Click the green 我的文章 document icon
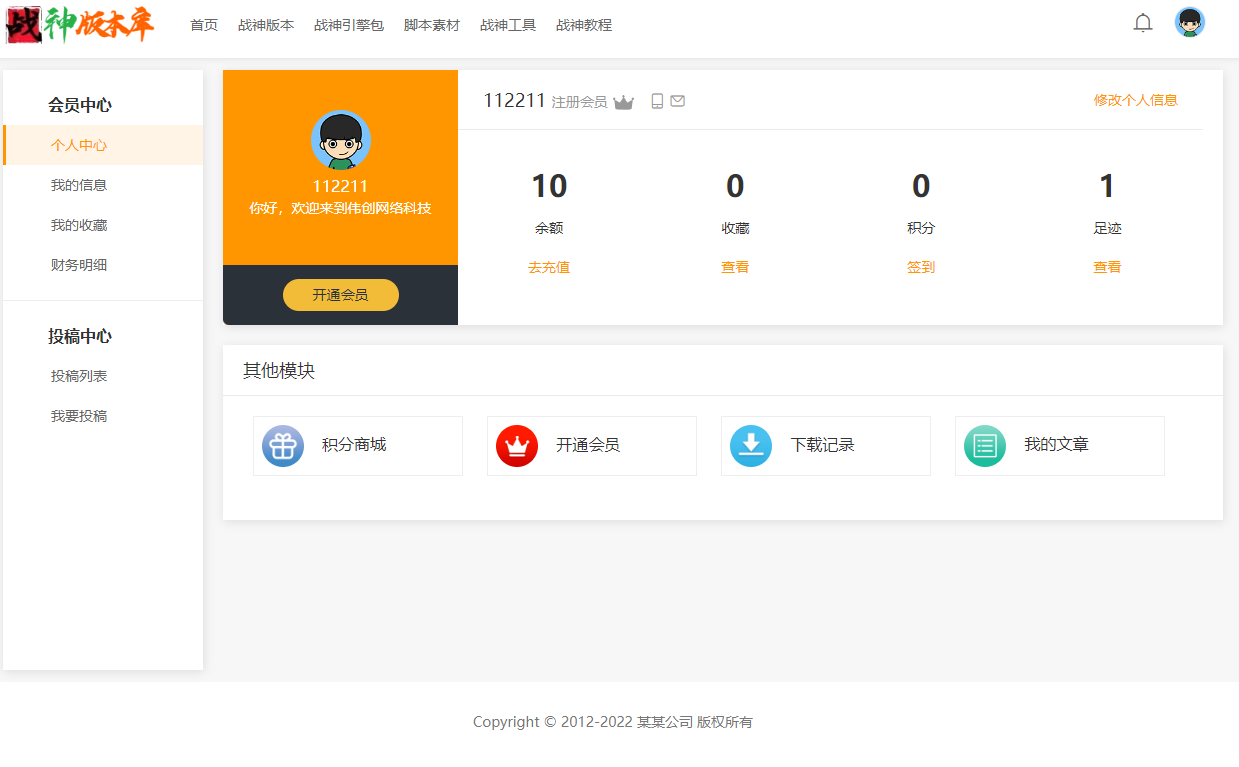The height and width of the screenshot is (767, 1239). (x=985, y=446)
